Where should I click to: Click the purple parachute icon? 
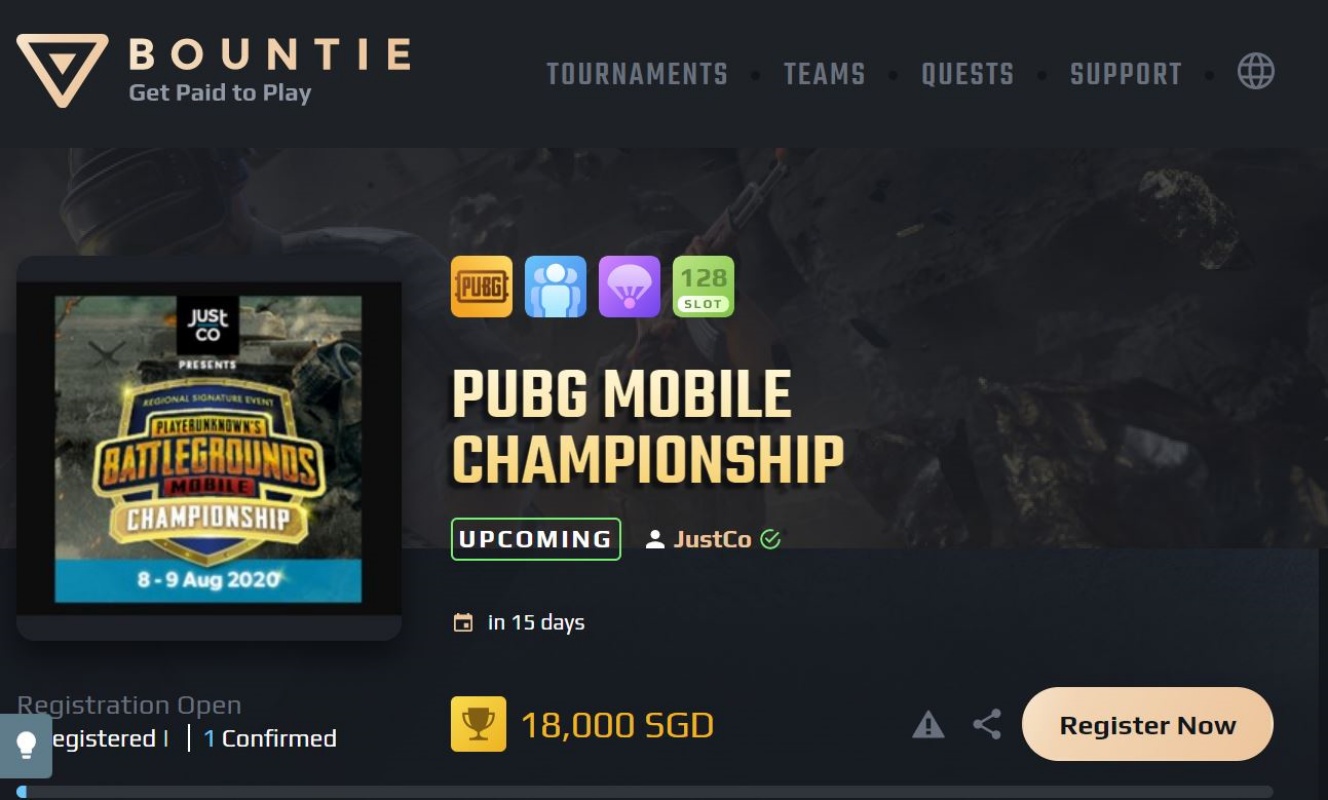click(630, 286)
